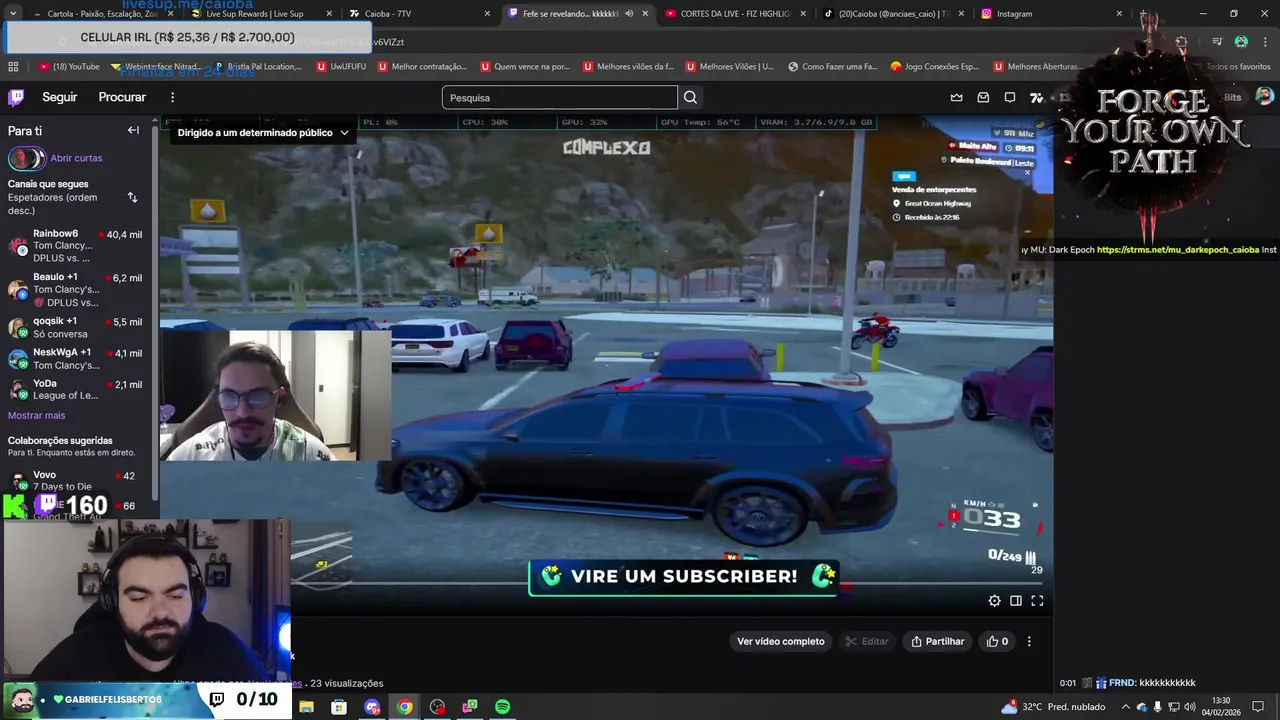Click the search input Pesquisa
The width and height of the screenshot is (1280, 720).
560,97
